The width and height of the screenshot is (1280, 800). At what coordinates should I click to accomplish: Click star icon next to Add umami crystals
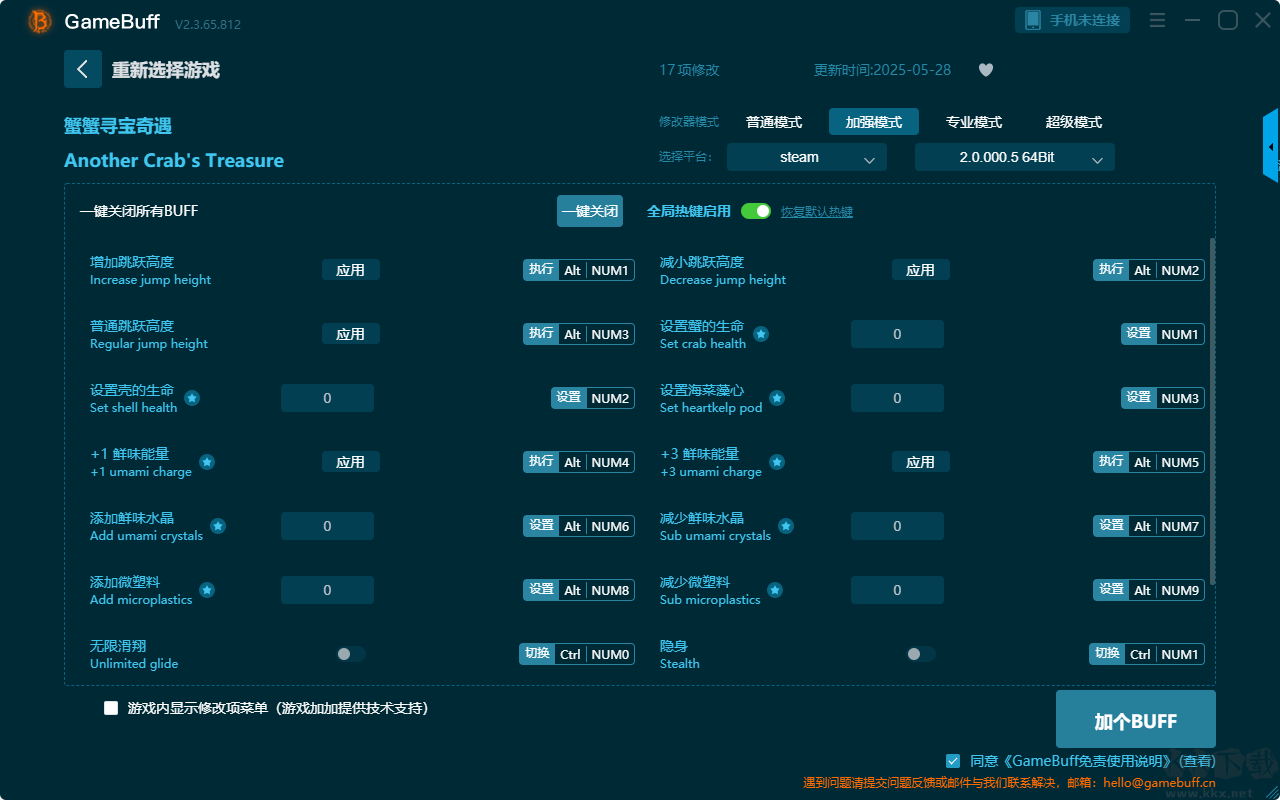point(218,526)
